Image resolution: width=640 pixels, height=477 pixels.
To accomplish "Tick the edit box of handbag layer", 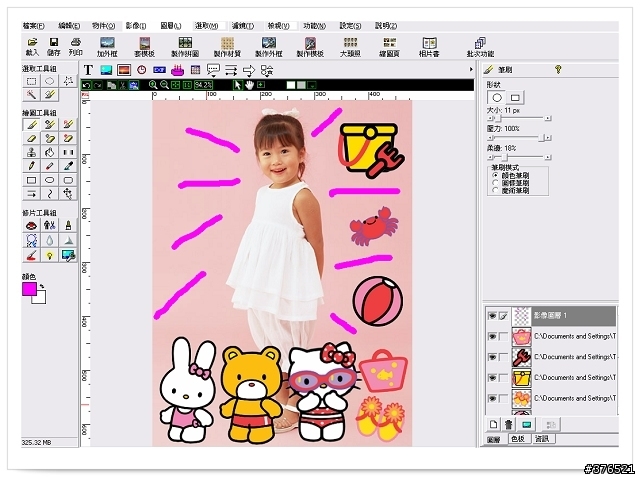I will [x=504, y=337].
